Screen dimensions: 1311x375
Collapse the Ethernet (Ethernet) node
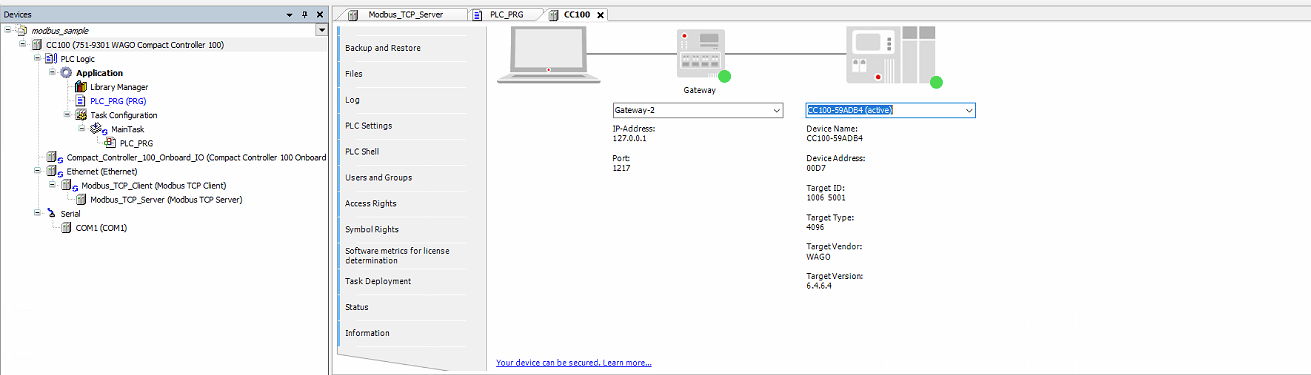[x=37, y=171]
